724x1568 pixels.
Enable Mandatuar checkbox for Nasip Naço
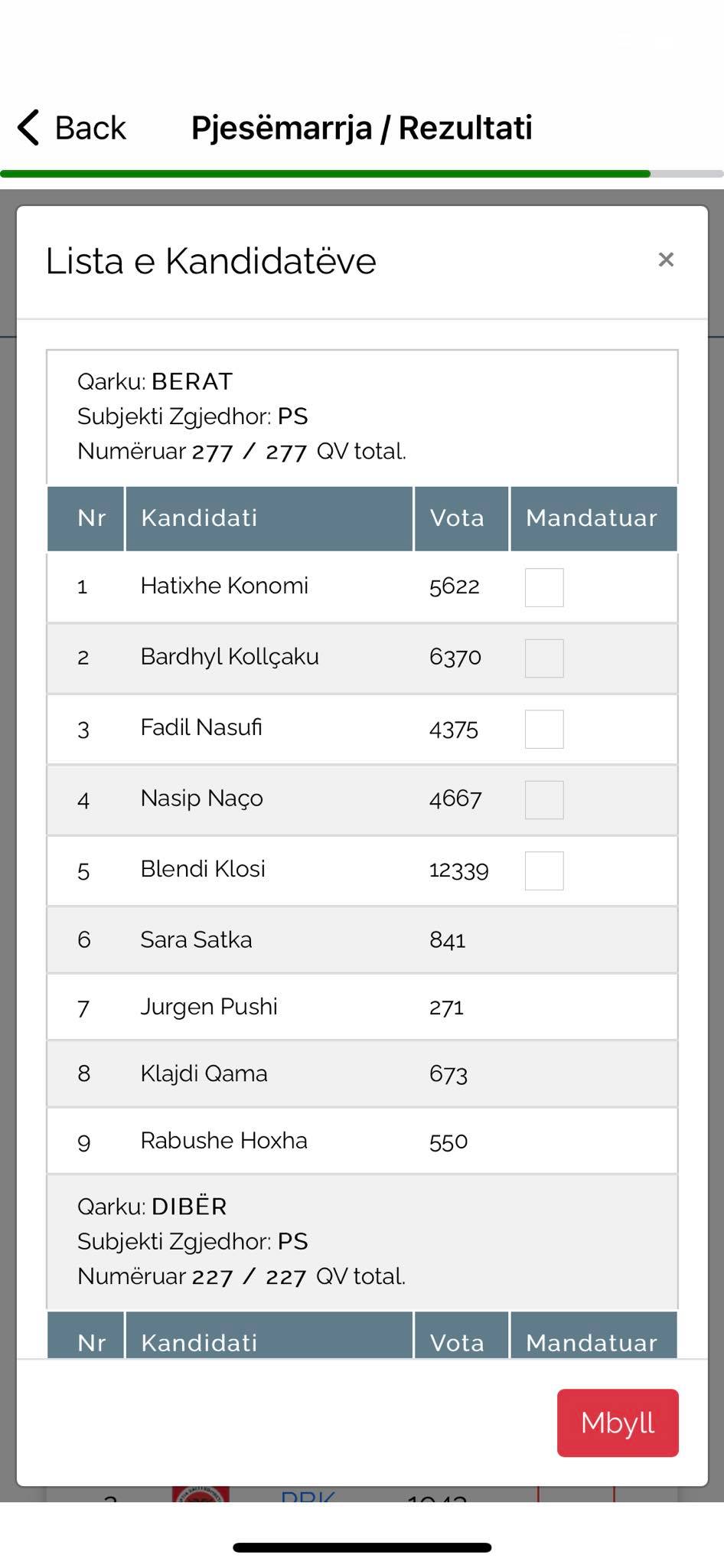pyautogui.click(x=544, y=800)
